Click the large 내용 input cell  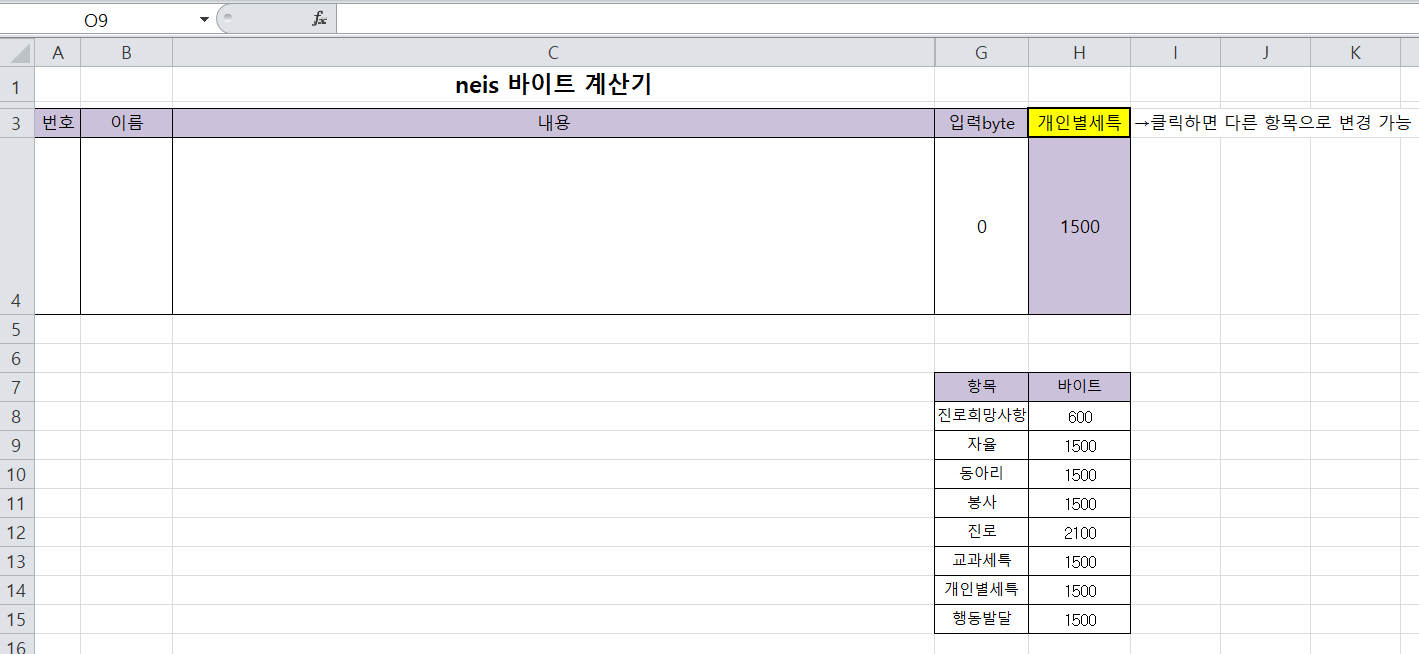(x=553, y=226)
